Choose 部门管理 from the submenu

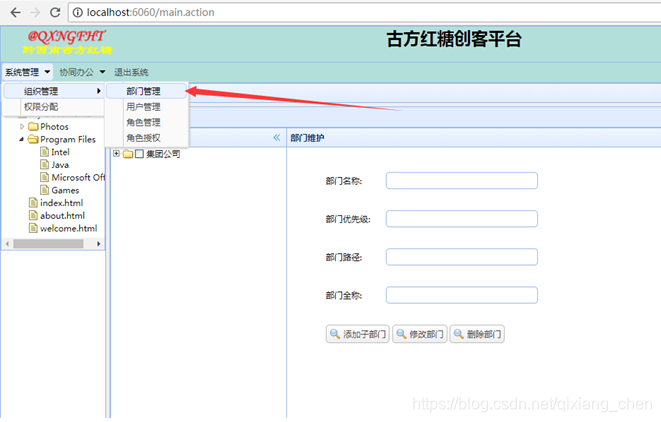pyautogui.click(x=146, y=91)
